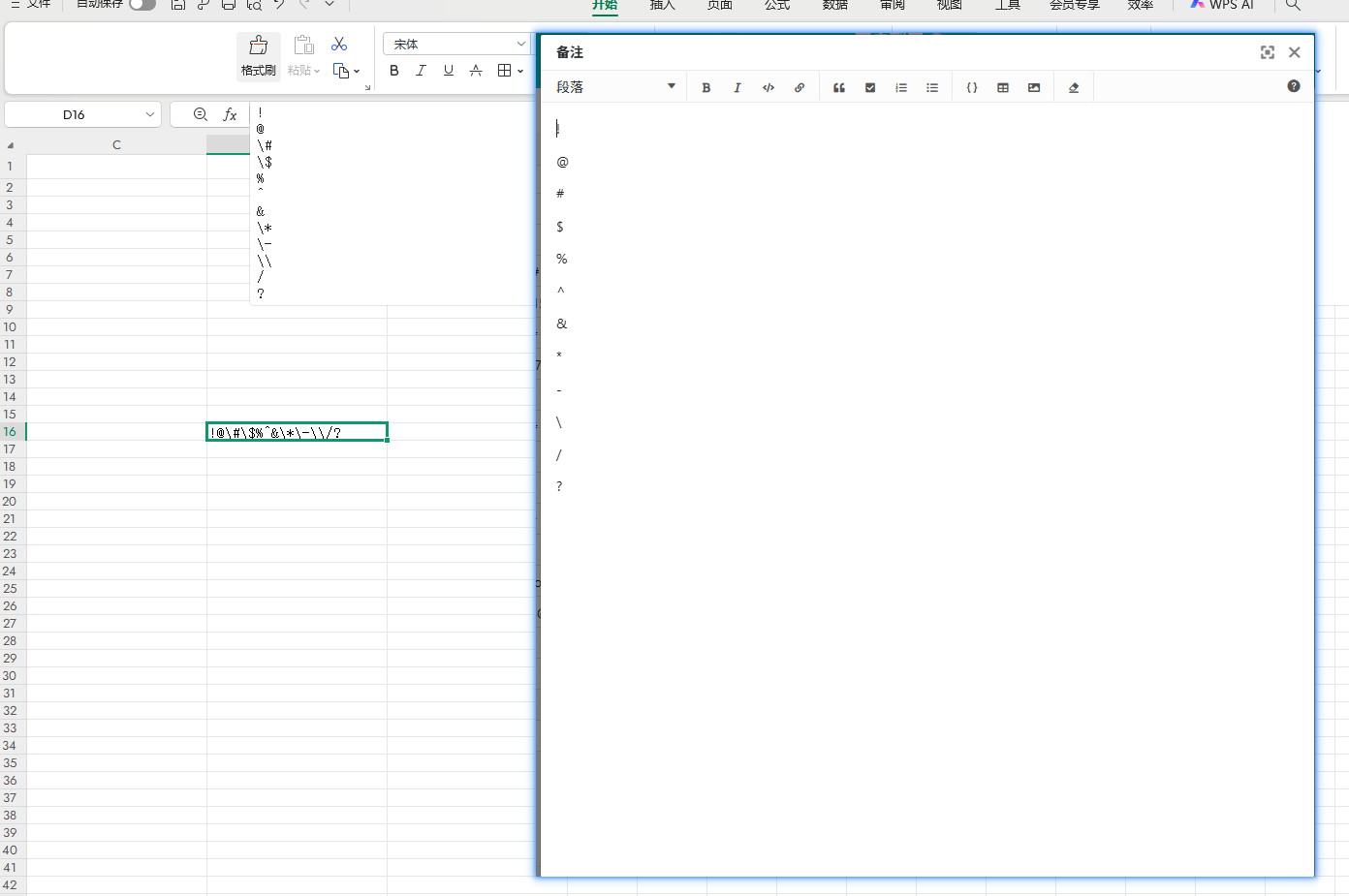Open the 段落 paragraph style dropdown
Viewport: 1349px width, 896px height.
point(615,87)
